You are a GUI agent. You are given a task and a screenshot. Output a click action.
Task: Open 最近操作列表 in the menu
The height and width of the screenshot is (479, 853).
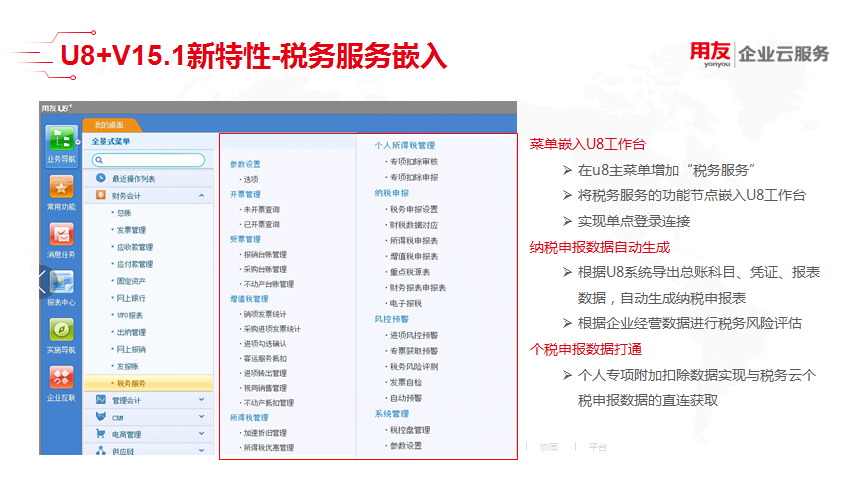pos(133,179)
